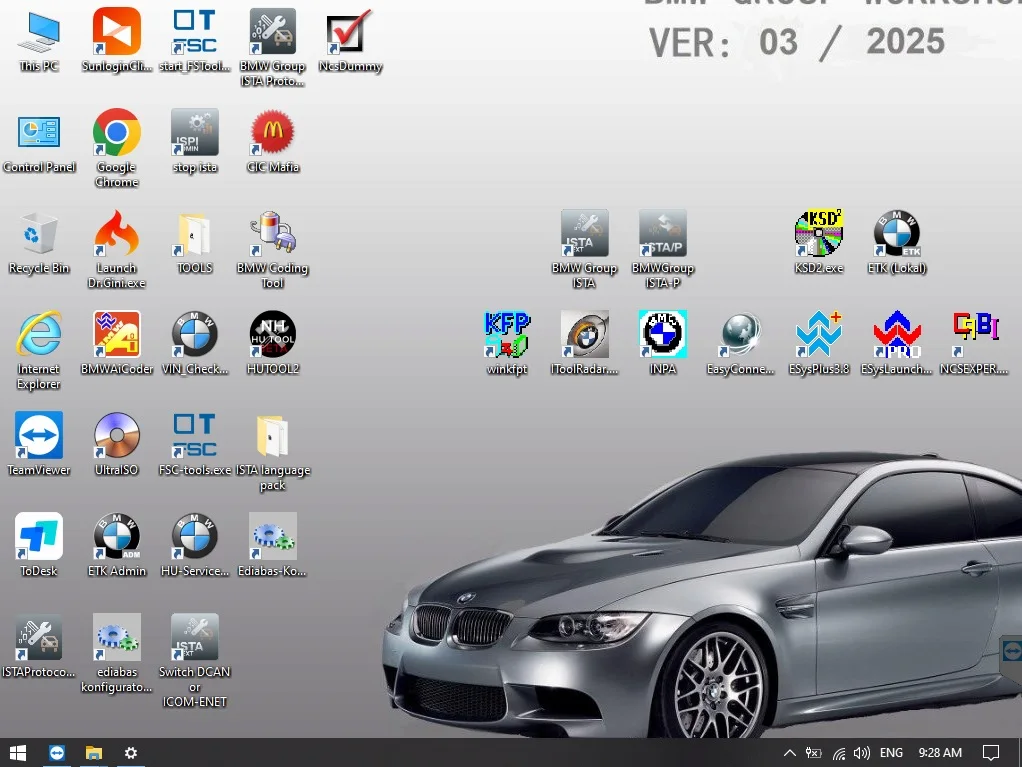Select the BMWAiCoder desktop icon
1022x767 pixels.
[117, 335]
